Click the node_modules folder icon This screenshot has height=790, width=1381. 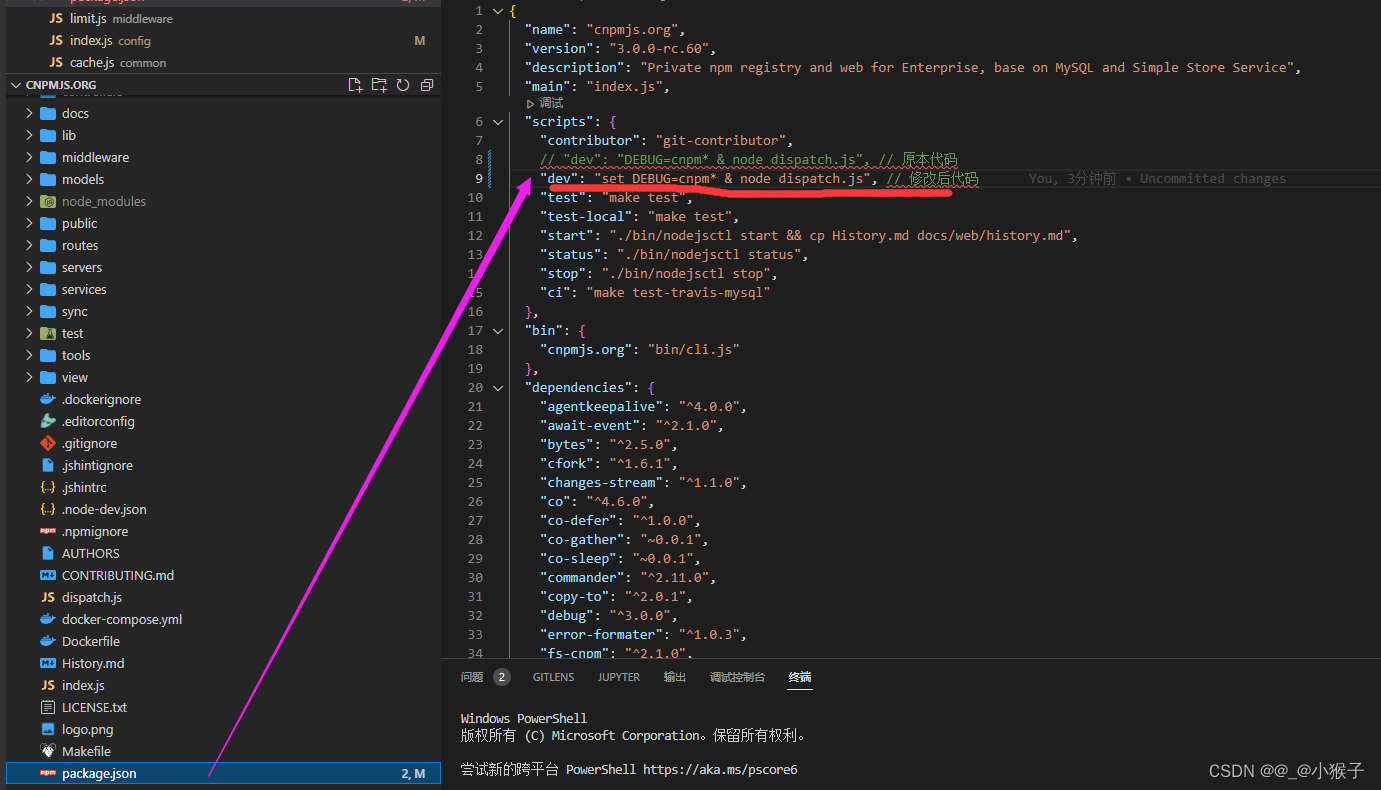[x=48, y=201]
